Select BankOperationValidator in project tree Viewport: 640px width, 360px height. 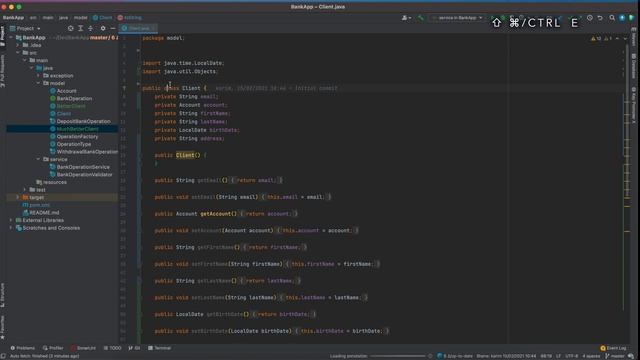(81, 174)
